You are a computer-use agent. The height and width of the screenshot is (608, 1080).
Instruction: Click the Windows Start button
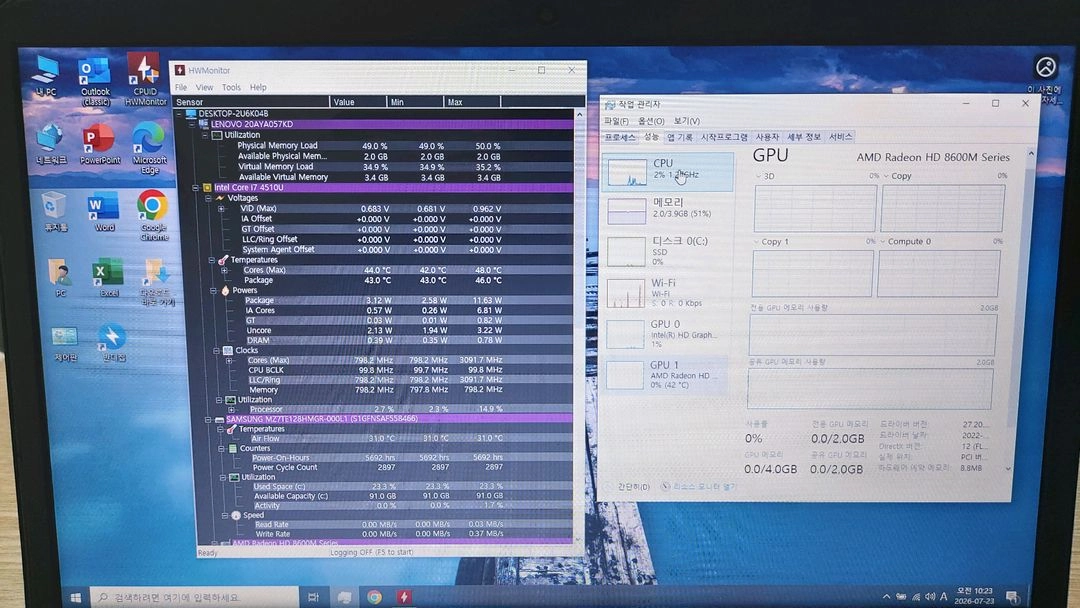pos(75,597)
